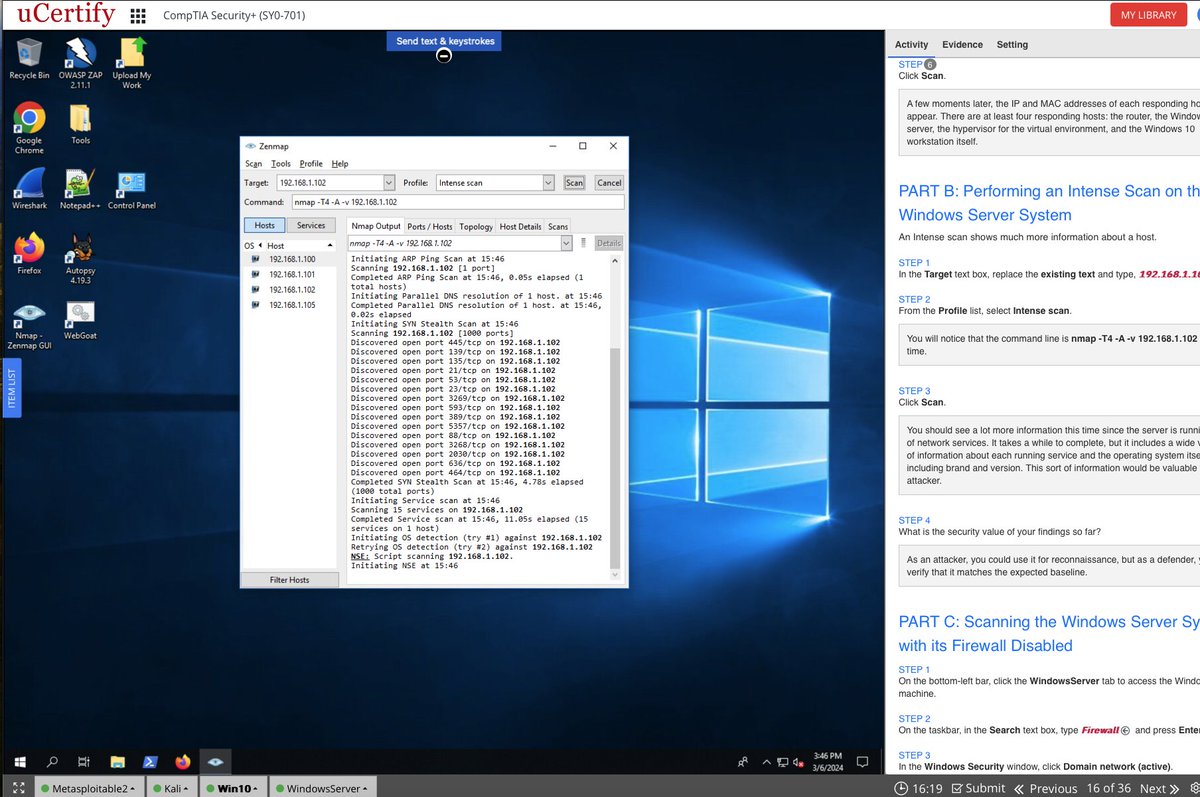Click the uCertify apps grid icon

138,16
